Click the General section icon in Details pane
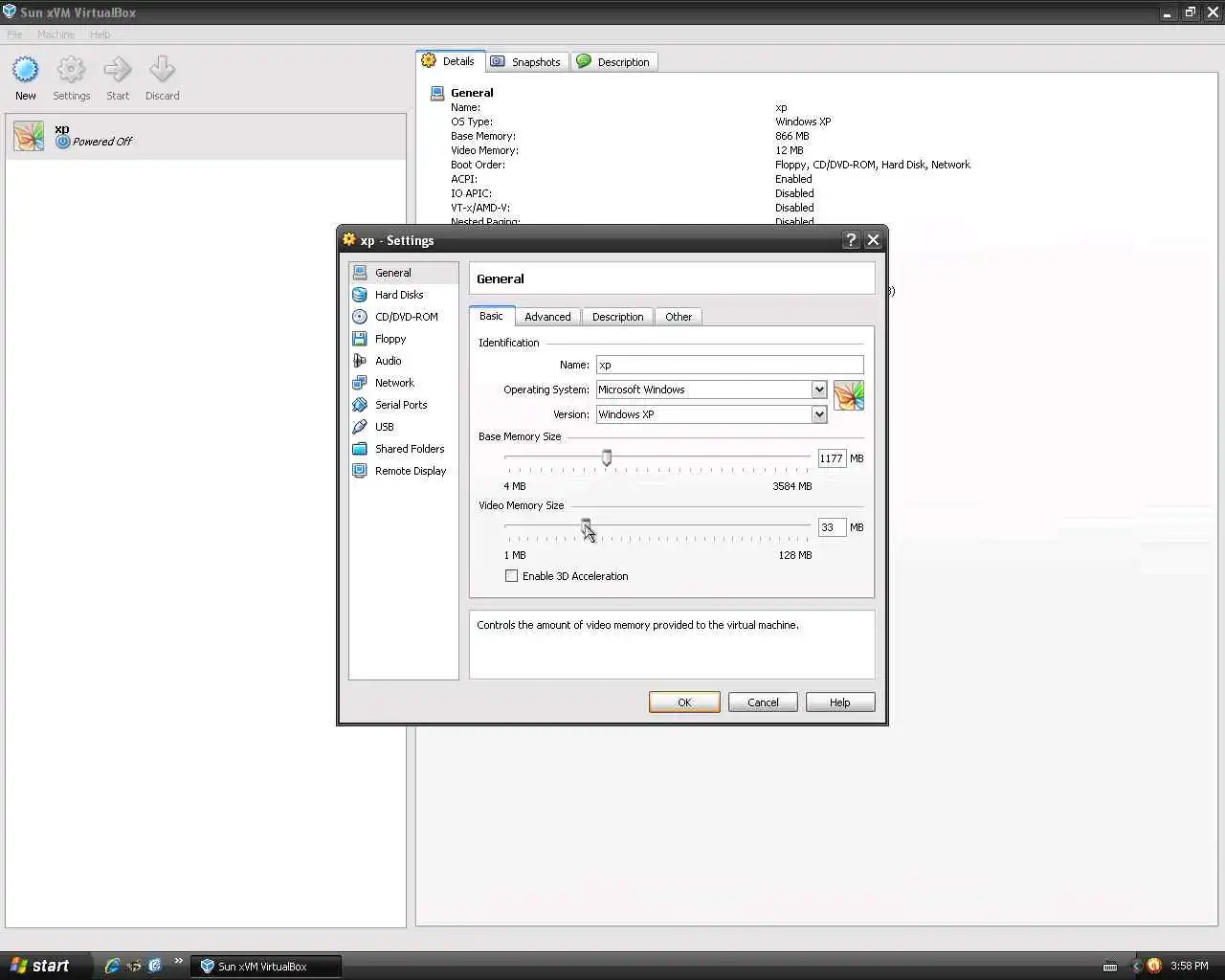The image size is (1225, 980). 437,93
